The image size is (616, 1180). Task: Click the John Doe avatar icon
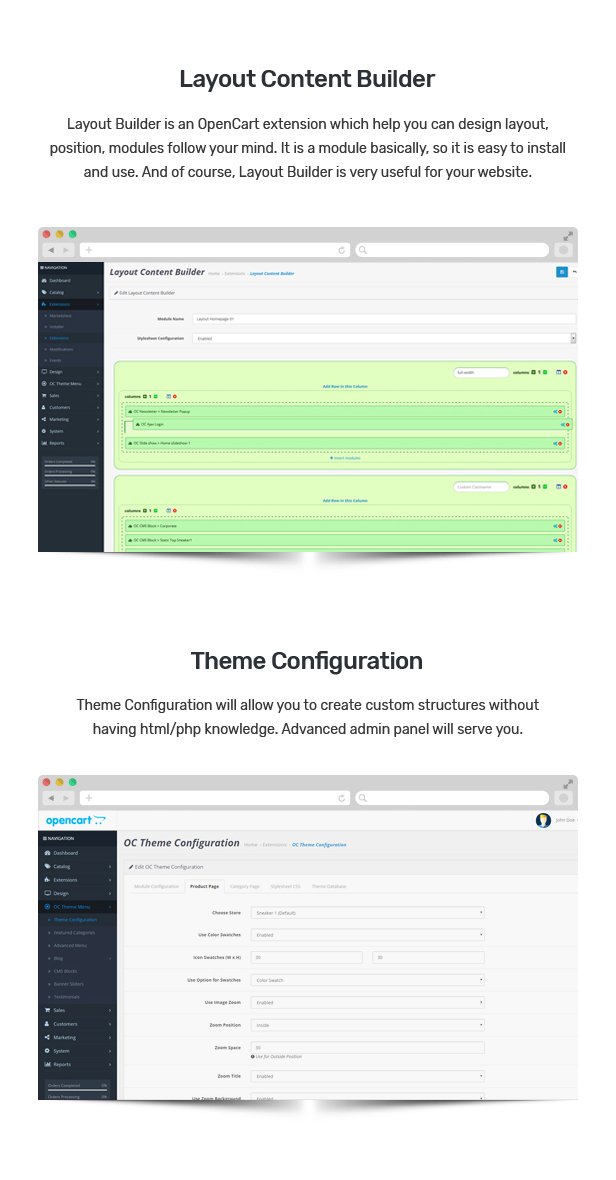[543, 820]
